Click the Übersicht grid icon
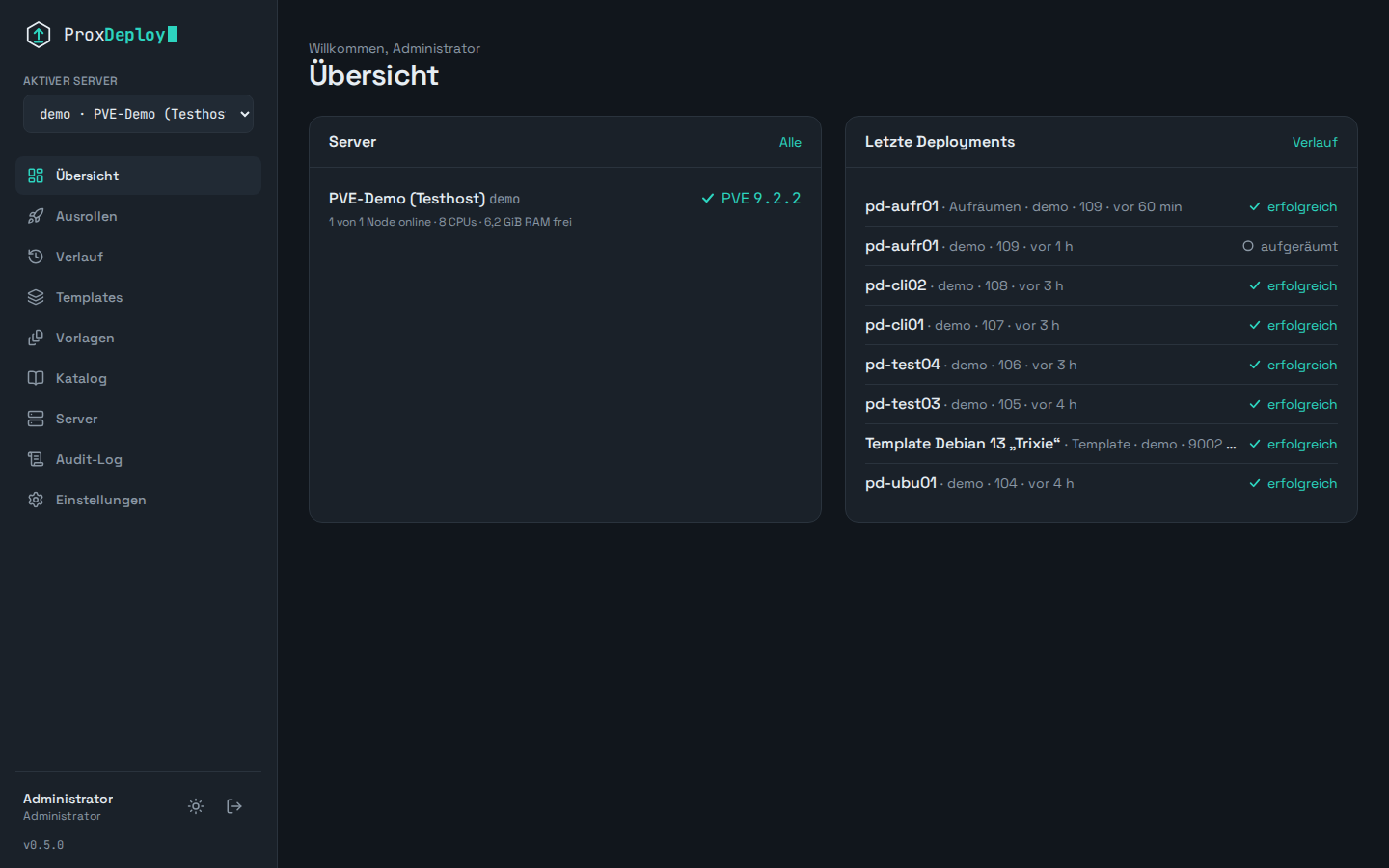1389x868 pixels. point(36,176)
